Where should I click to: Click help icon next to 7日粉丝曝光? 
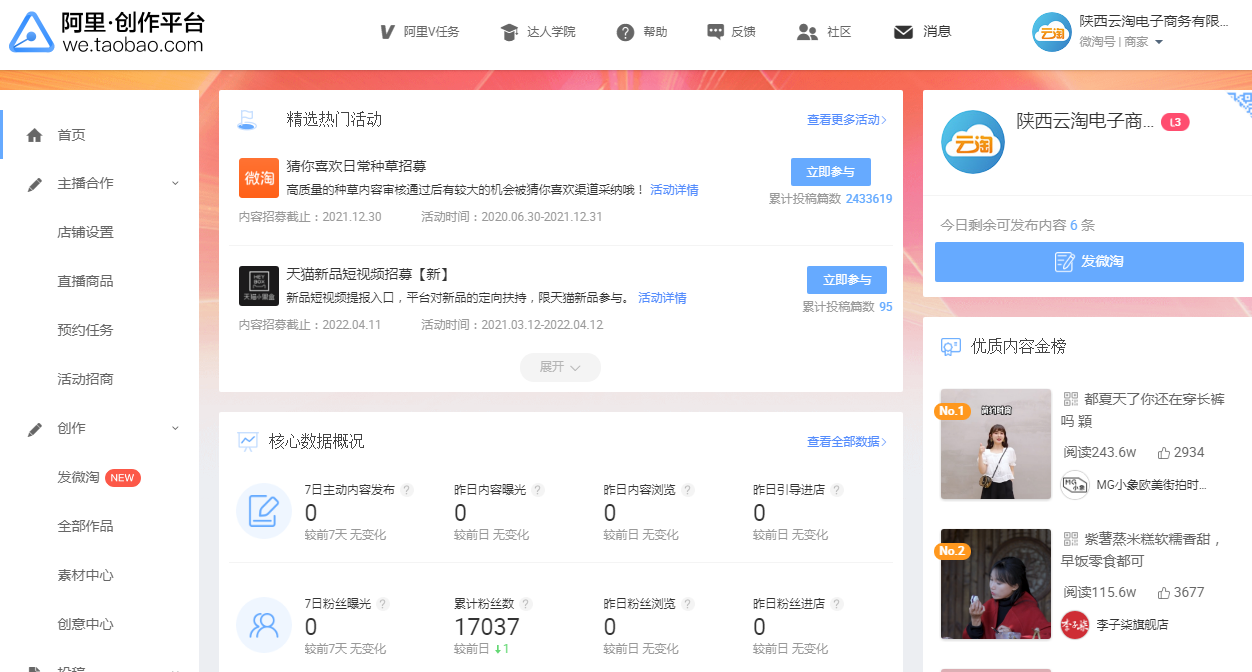[x=383, y=604]
